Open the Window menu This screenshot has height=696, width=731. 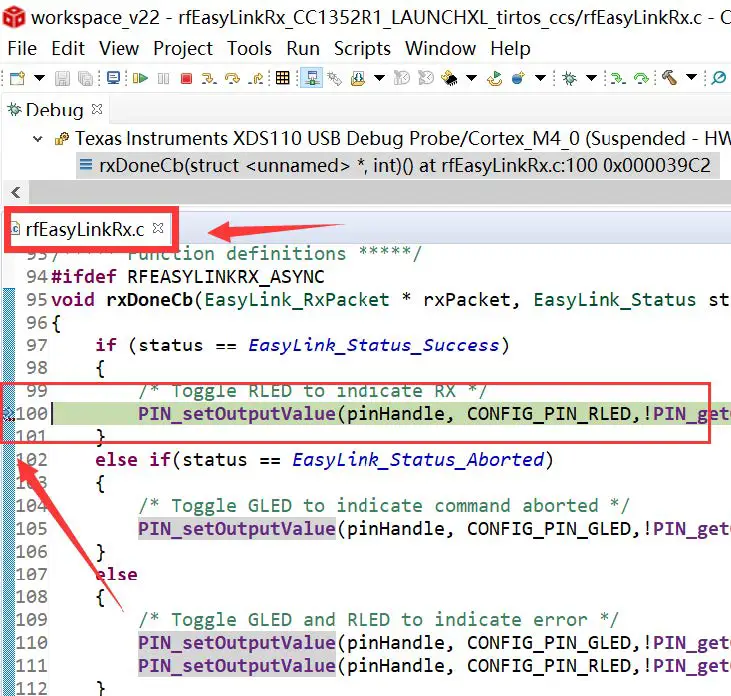point(441,48)
